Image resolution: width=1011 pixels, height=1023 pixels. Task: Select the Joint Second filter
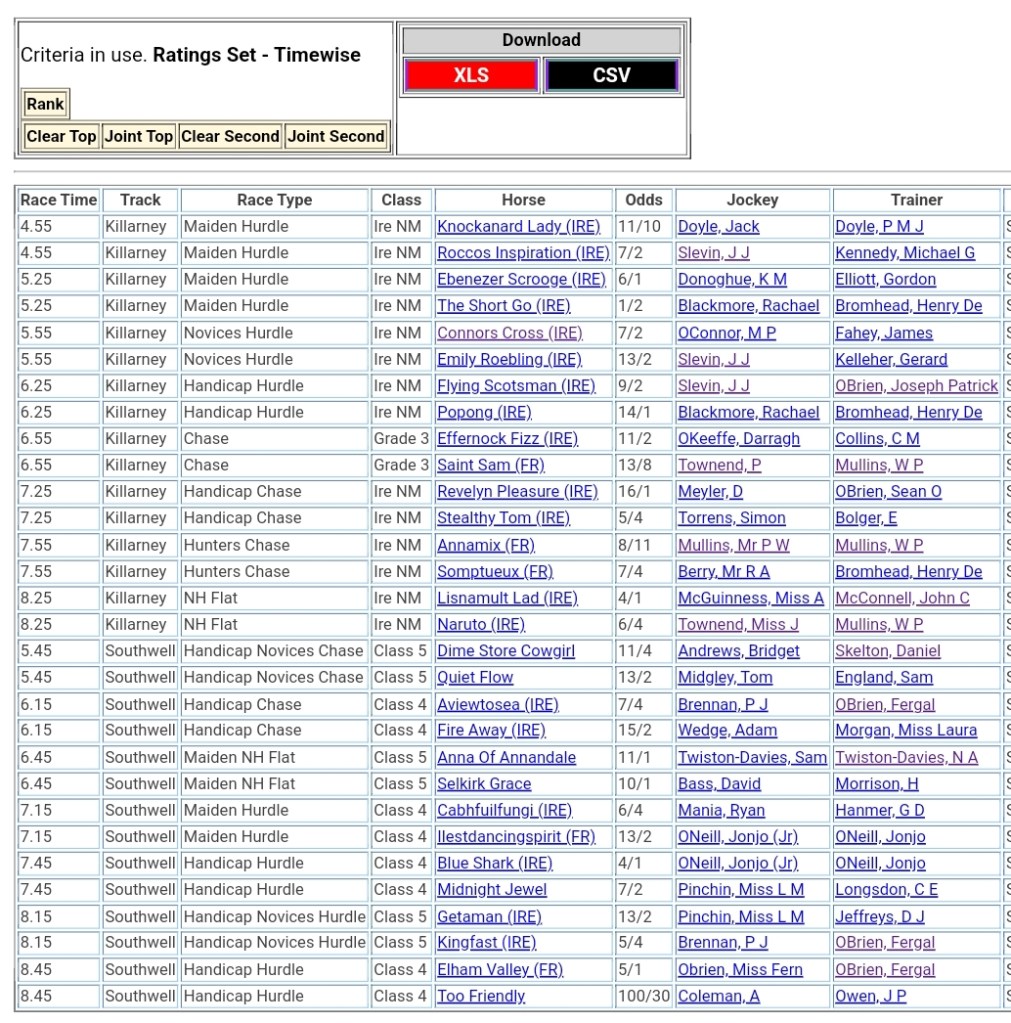pyautogui.click(x=336, y=136)
